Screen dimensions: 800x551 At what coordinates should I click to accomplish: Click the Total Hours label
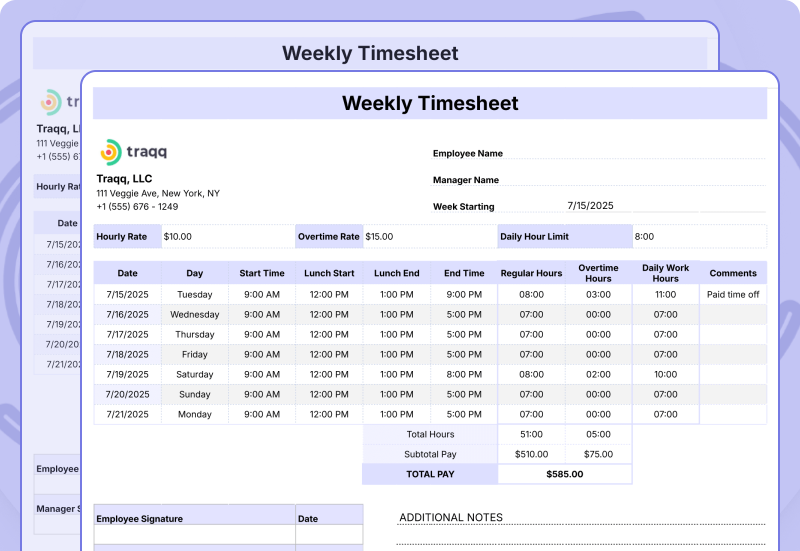coord(430,434)
